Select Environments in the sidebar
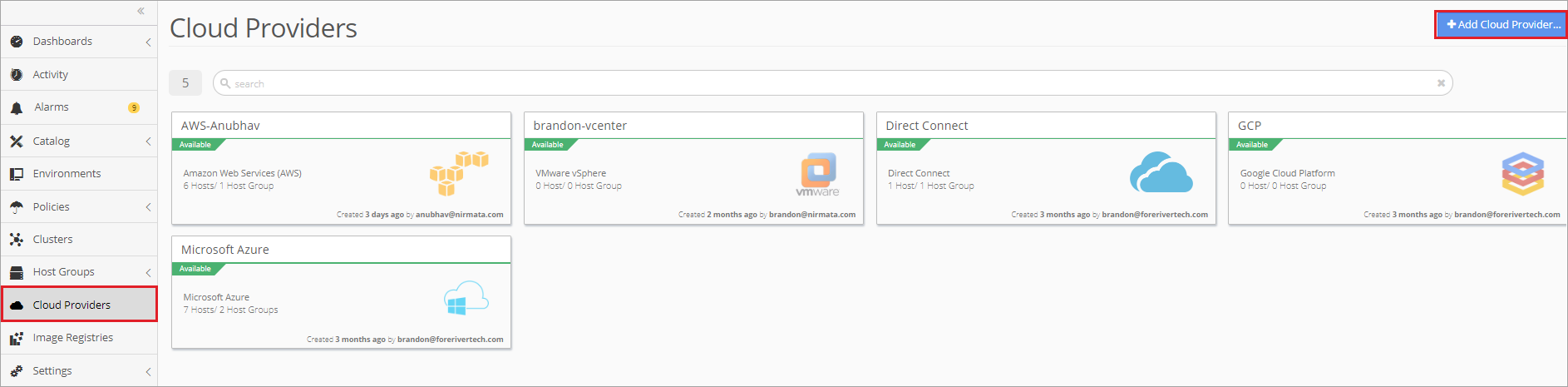This screenshot has width=1568, height=387. pyautogui.click(x=79, y=174)
